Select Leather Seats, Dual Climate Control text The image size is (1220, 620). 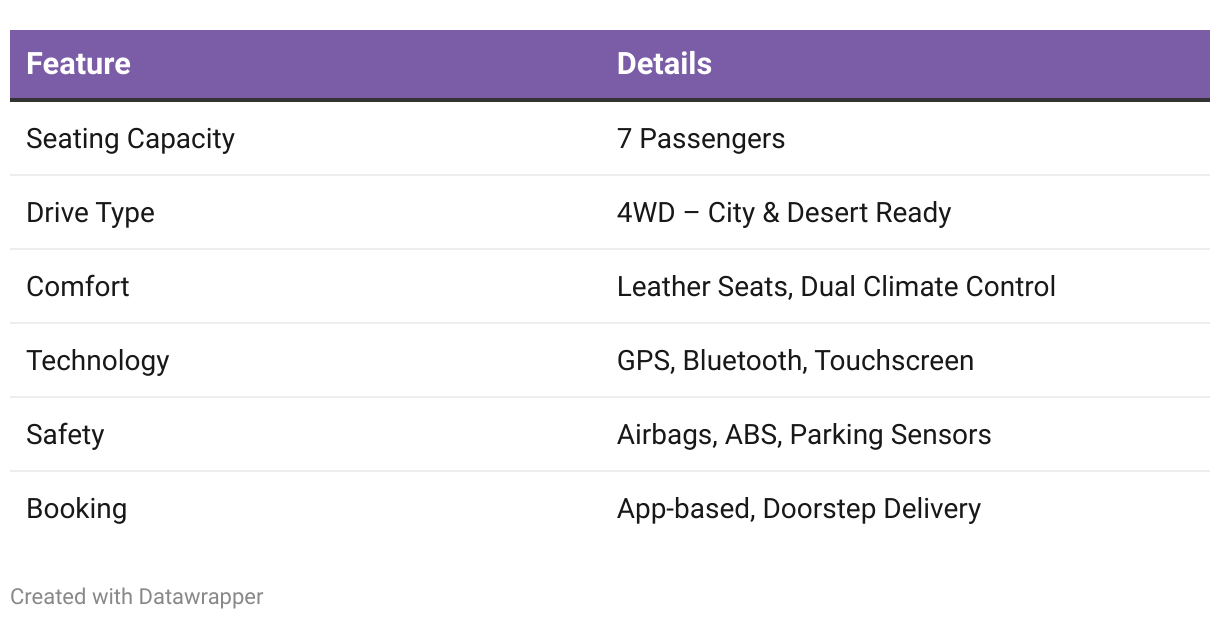[836, 287]
